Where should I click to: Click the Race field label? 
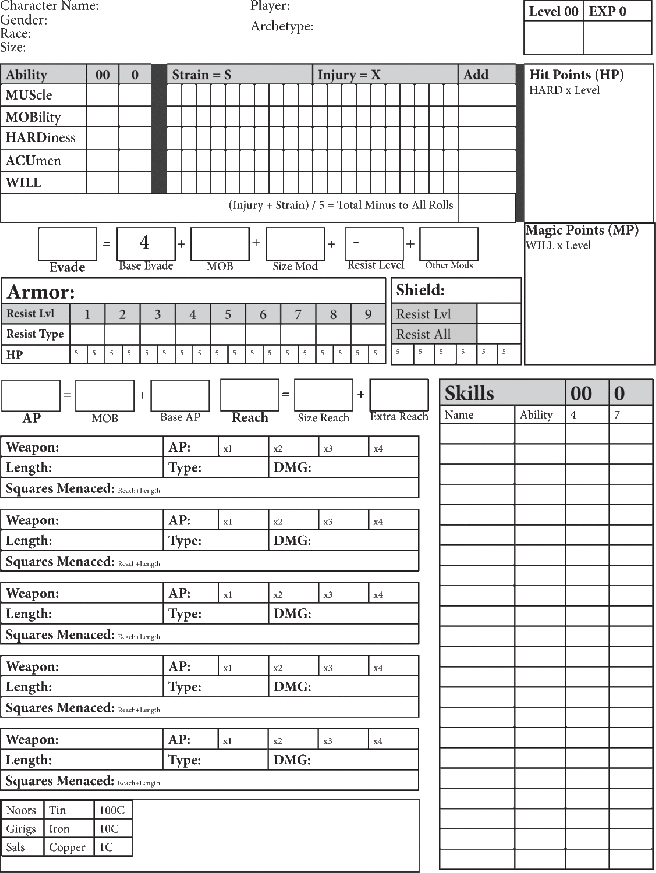16,33
